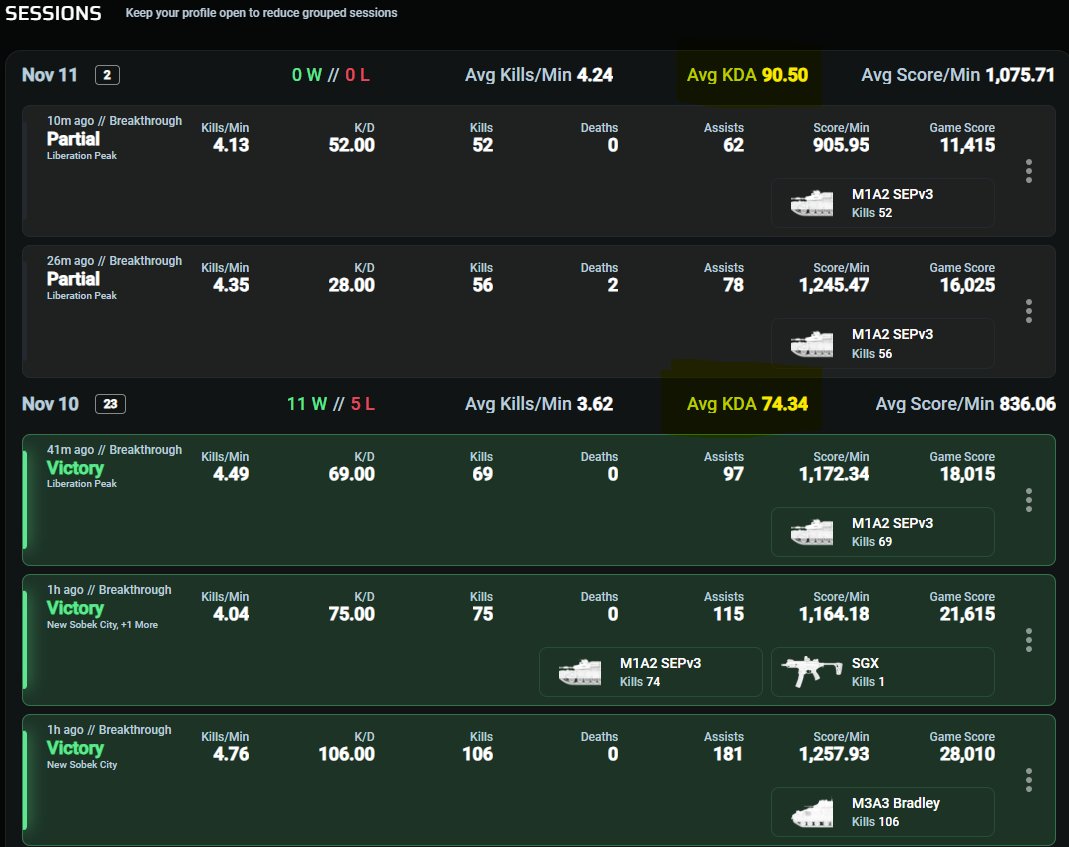1069x847 pixels.
Task: Select the SGX Kills 1 weapon card
Action: [882, 672]
